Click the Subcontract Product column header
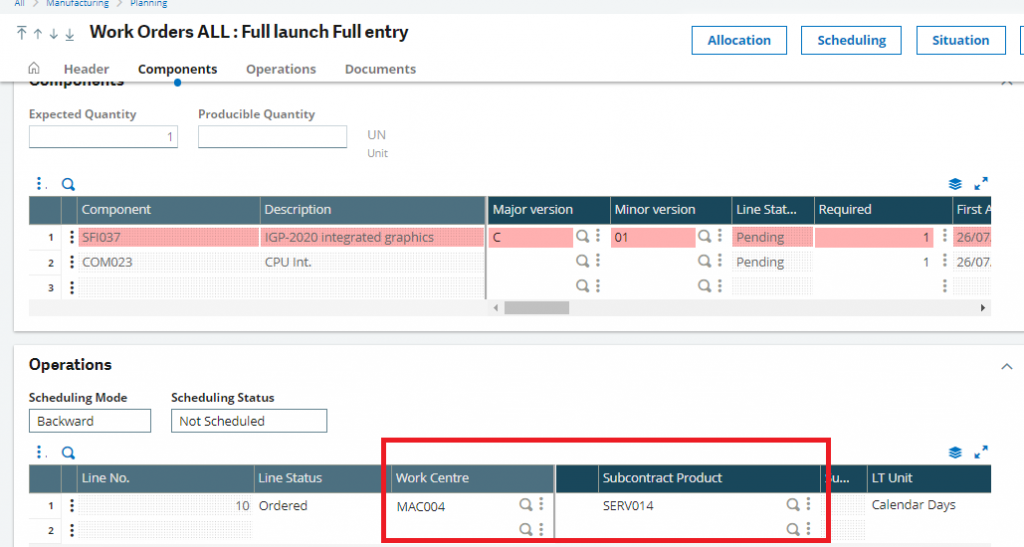The width and height of the screenshot is (1024, 547). click(709, 478)
